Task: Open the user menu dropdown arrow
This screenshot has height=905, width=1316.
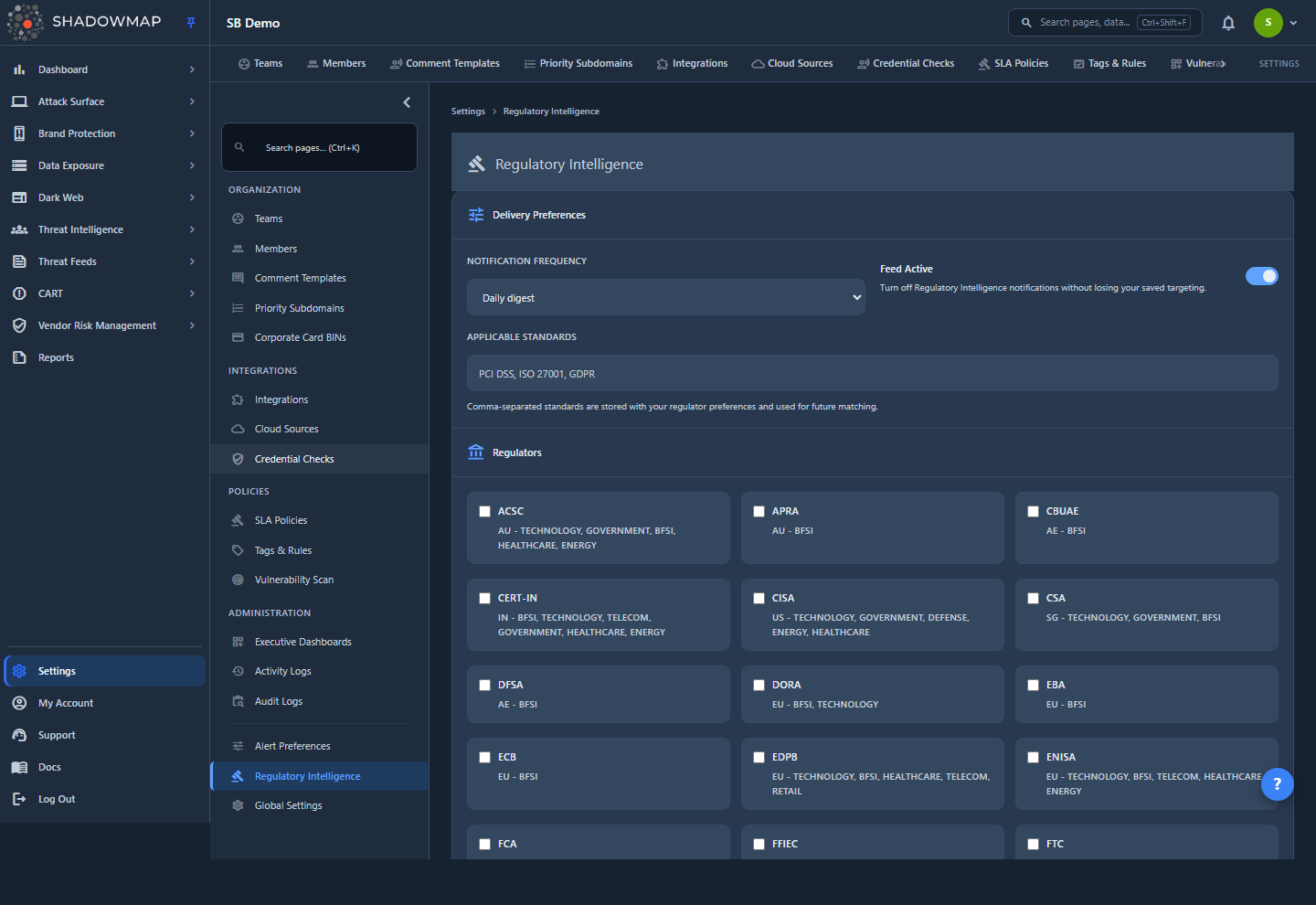Action: (1293, 23)
